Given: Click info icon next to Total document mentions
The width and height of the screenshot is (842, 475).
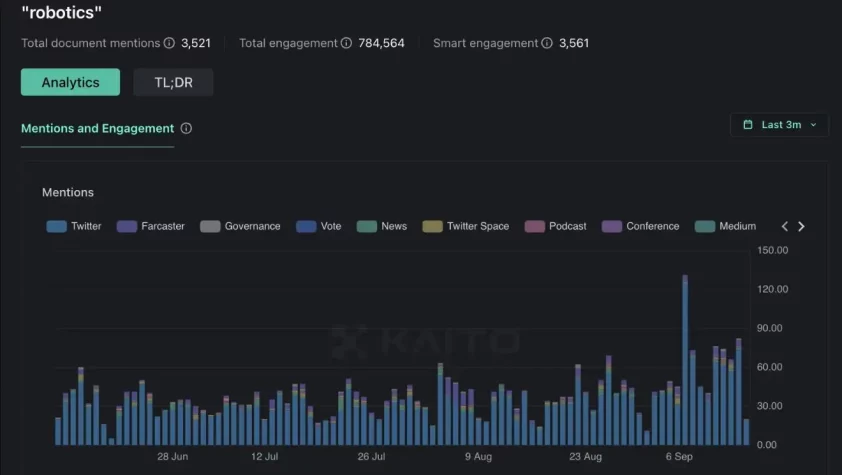Looking at the screenshot, I should (169, 43).
